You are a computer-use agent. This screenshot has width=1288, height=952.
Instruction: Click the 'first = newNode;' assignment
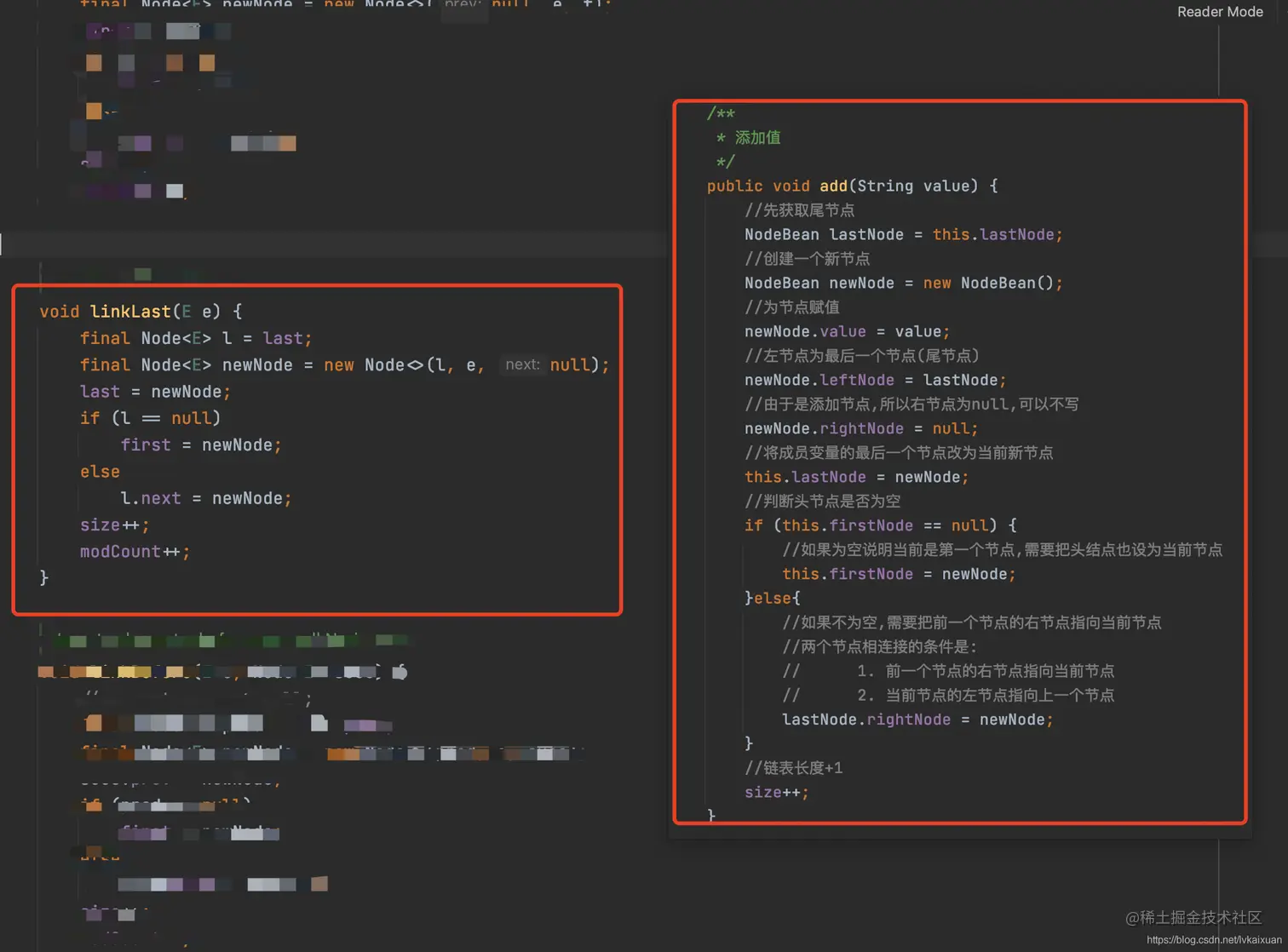tap(201, 444)
